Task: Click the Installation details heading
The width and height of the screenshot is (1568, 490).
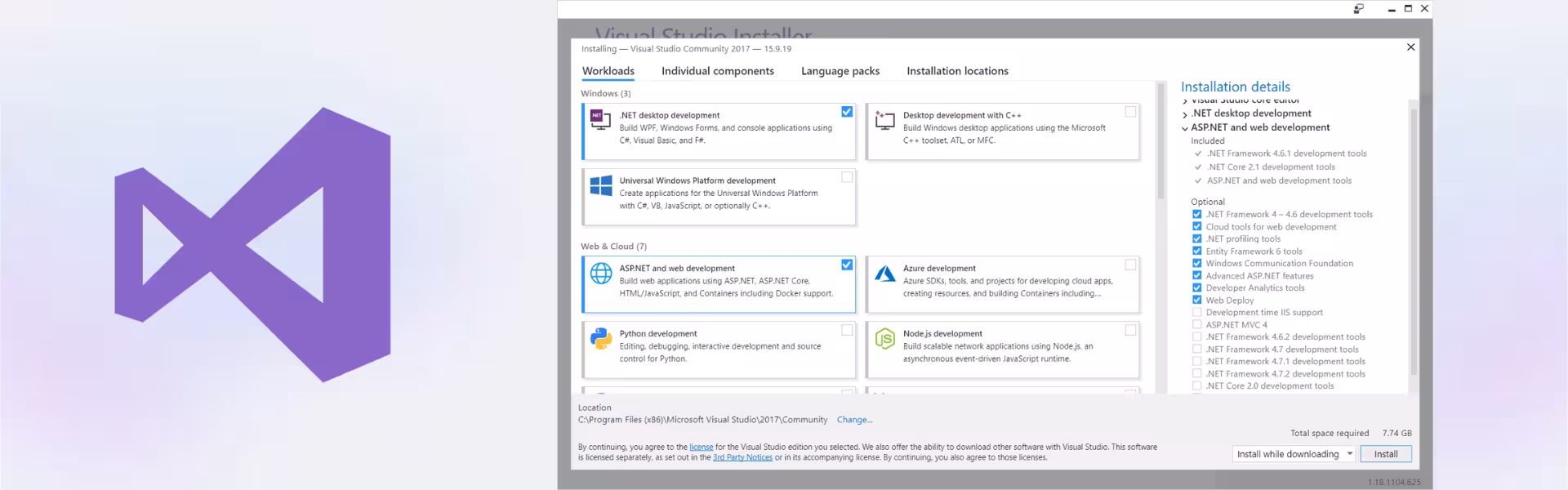Action: point(1236,87)
